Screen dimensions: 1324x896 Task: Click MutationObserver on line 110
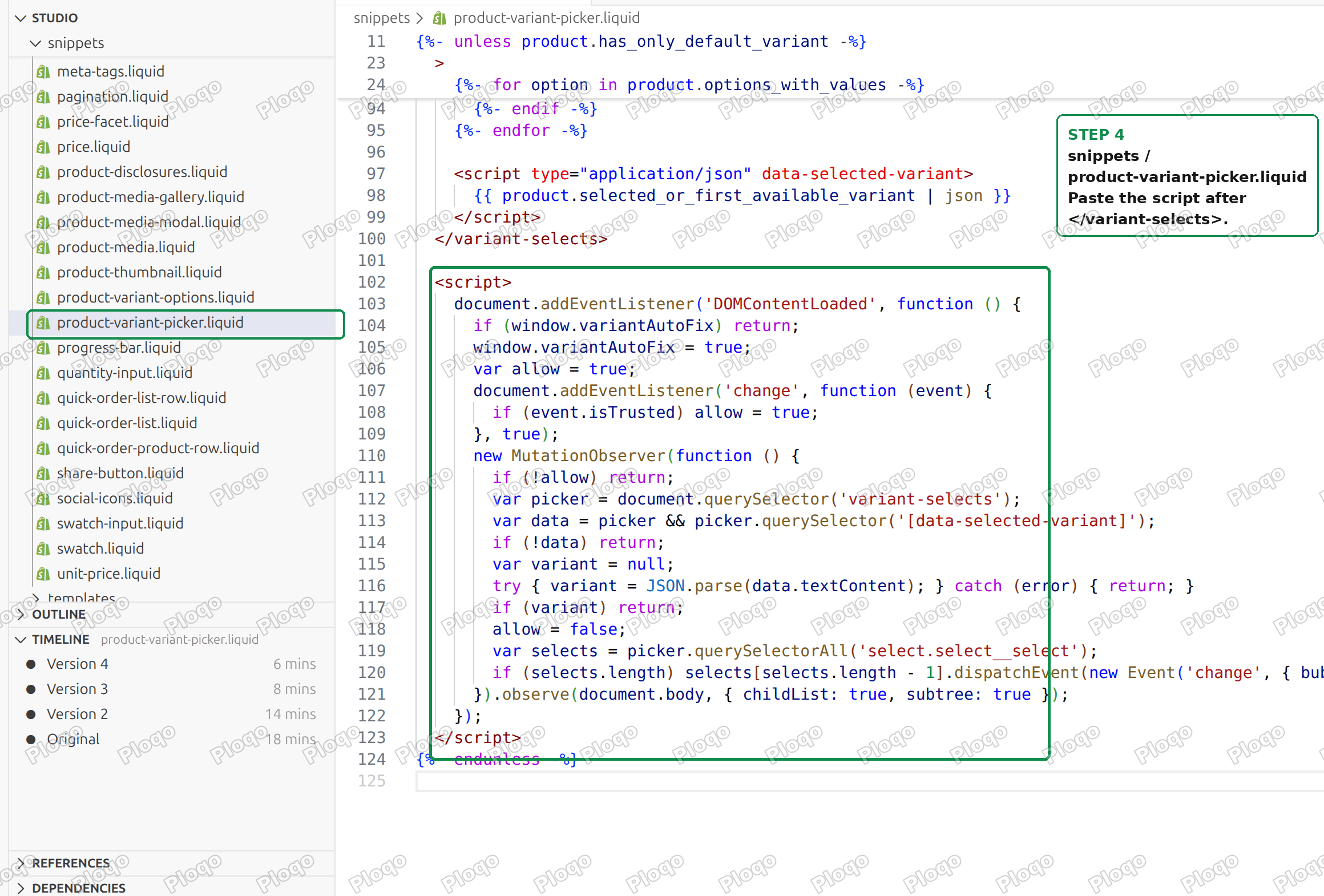point(588,456)
